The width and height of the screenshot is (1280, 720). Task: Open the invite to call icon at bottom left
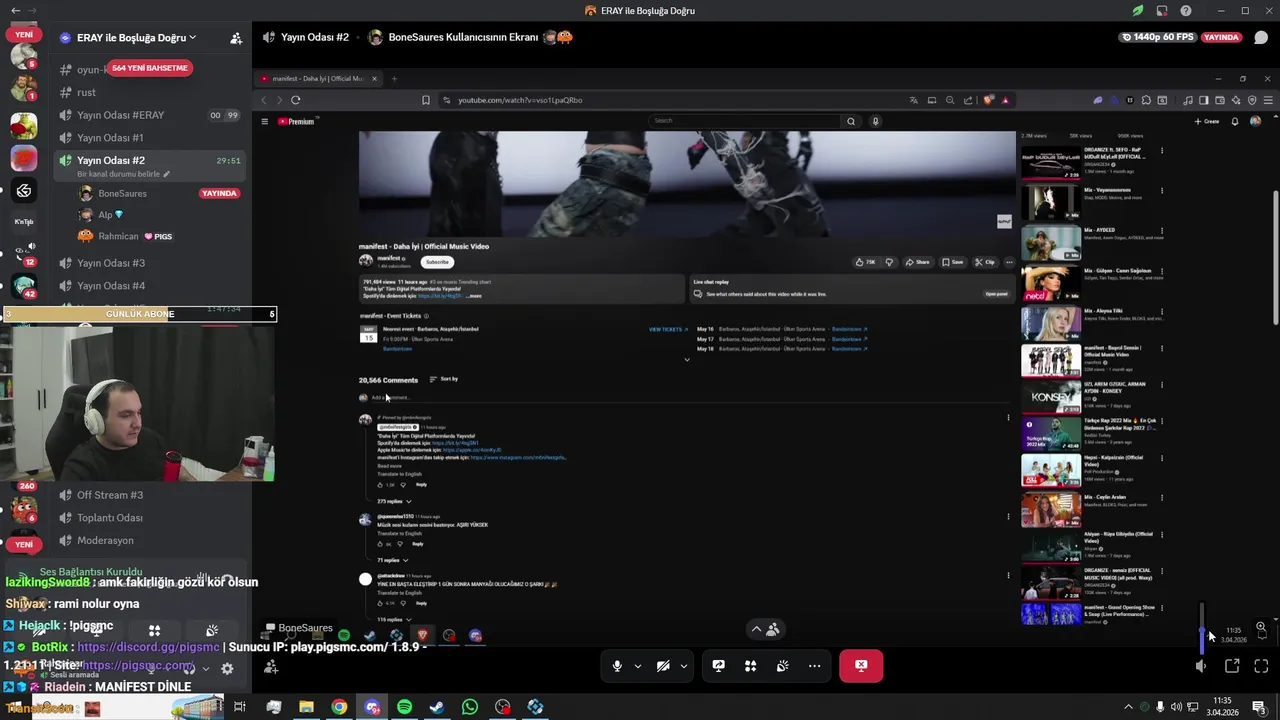click(x=271, y=667)
